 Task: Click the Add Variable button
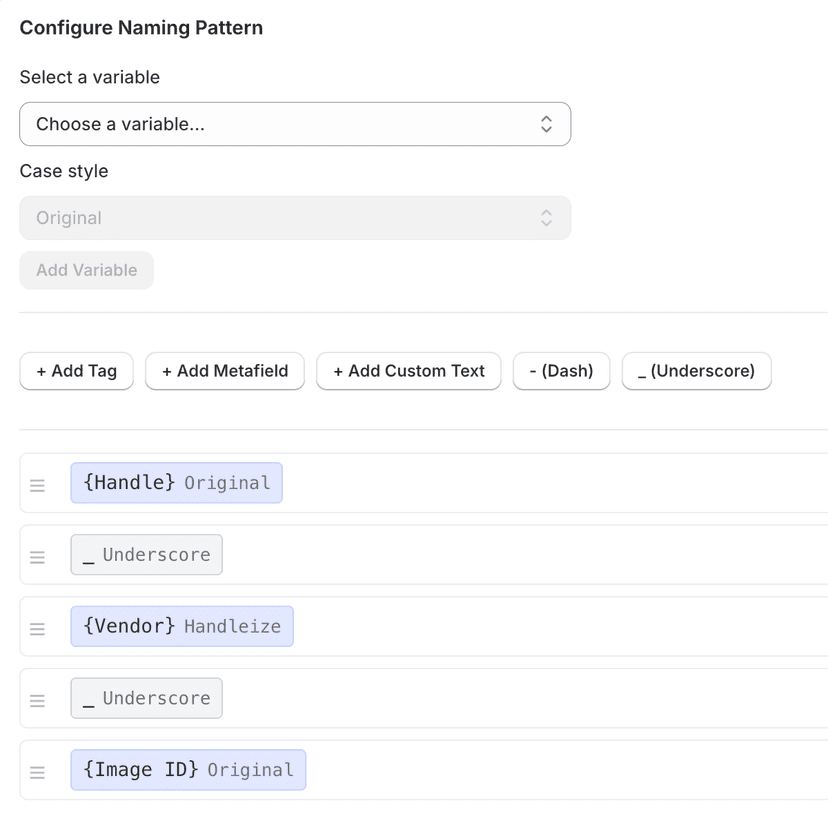tap(86, 270)
